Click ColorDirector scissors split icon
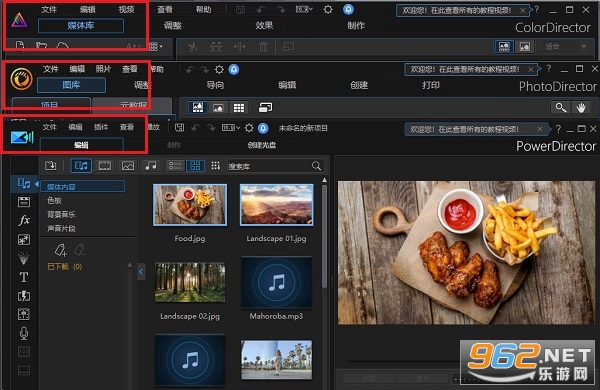Viewport: 600px width, 390px height. [192, 47]
